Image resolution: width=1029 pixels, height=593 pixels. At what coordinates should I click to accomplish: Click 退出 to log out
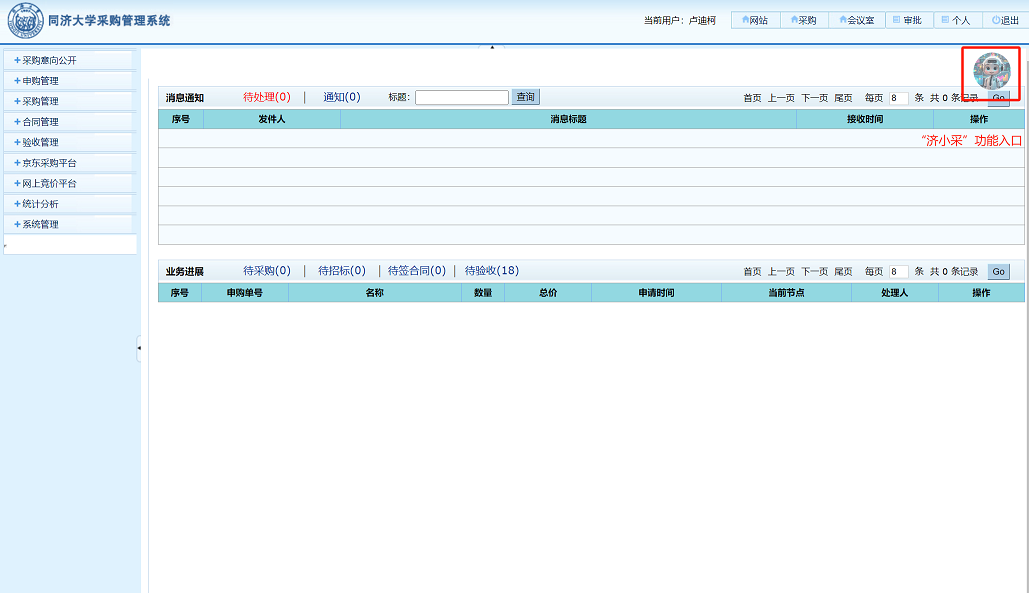click(x=1005, y=20)
